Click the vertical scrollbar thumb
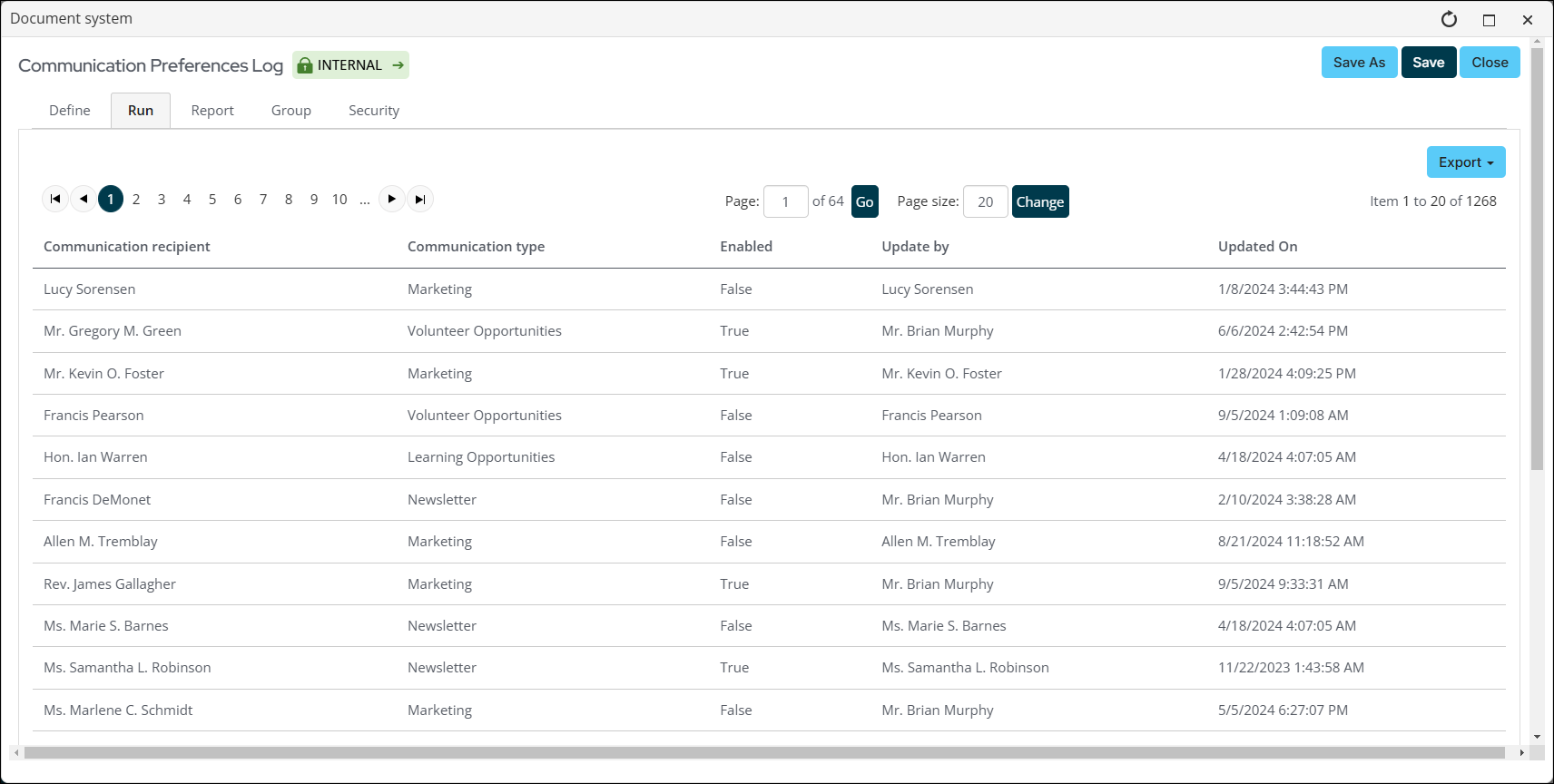The width and height of the screenshot is (1554, 784). (x=1537, y=259)
